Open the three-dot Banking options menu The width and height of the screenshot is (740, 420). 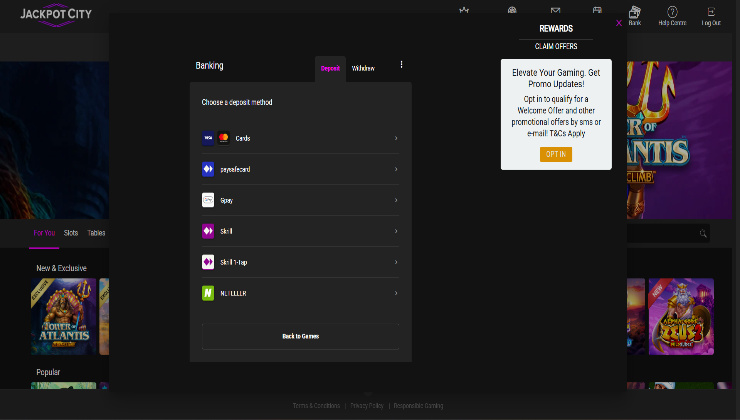click(x=401, y=64)
